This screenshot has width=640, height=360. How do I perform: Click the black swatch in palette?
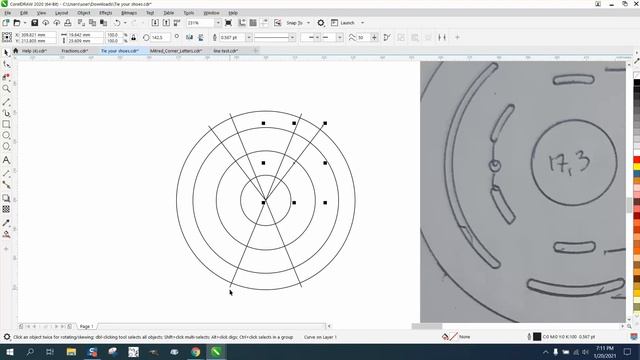click(x=637, y=83)
